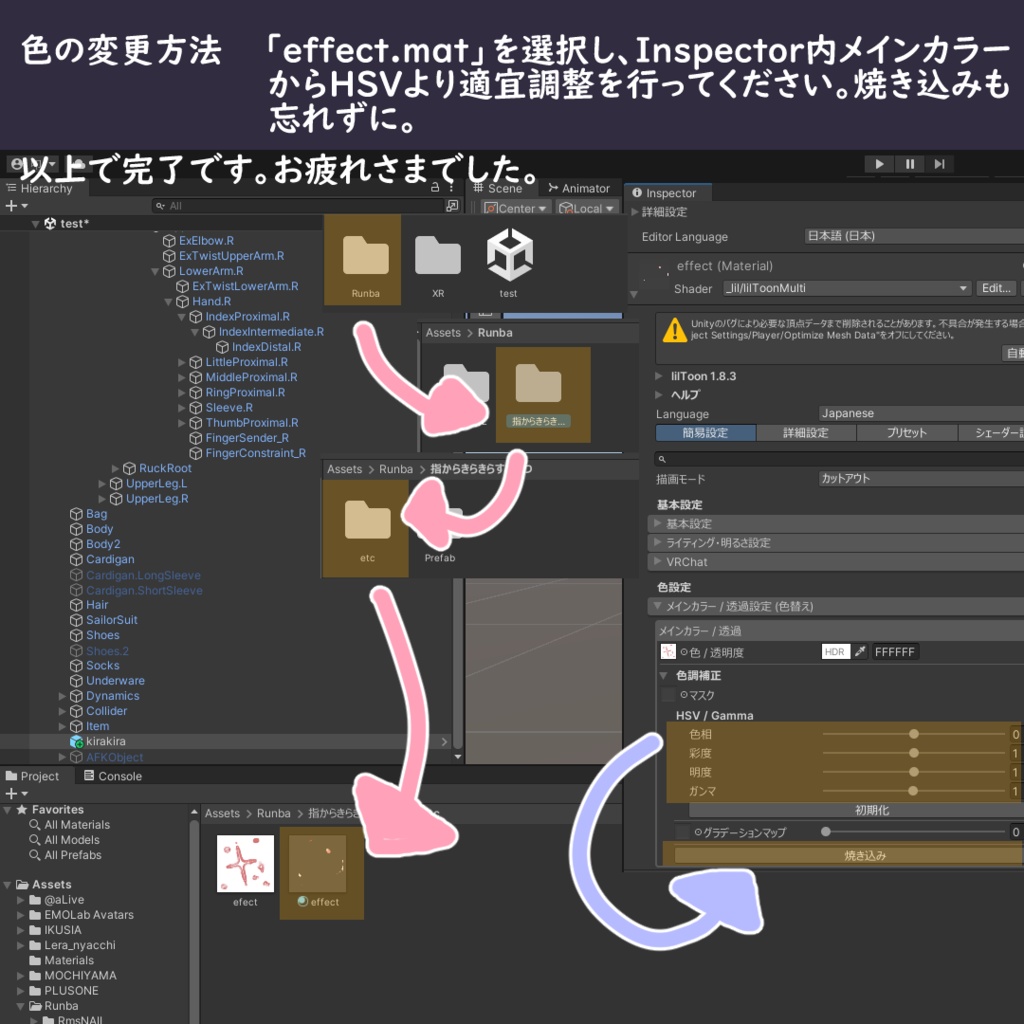Toggle the Center pivot mode

pos(516,207)
